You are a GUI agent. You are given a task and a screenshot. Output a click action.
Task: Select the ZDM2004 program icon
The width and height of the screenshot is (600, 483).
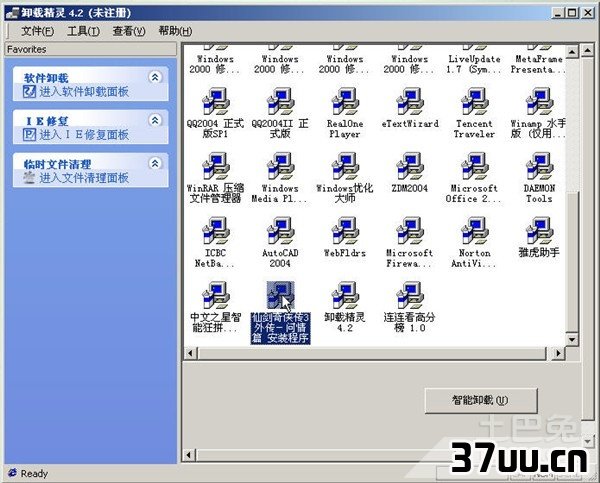pos(410,166)
